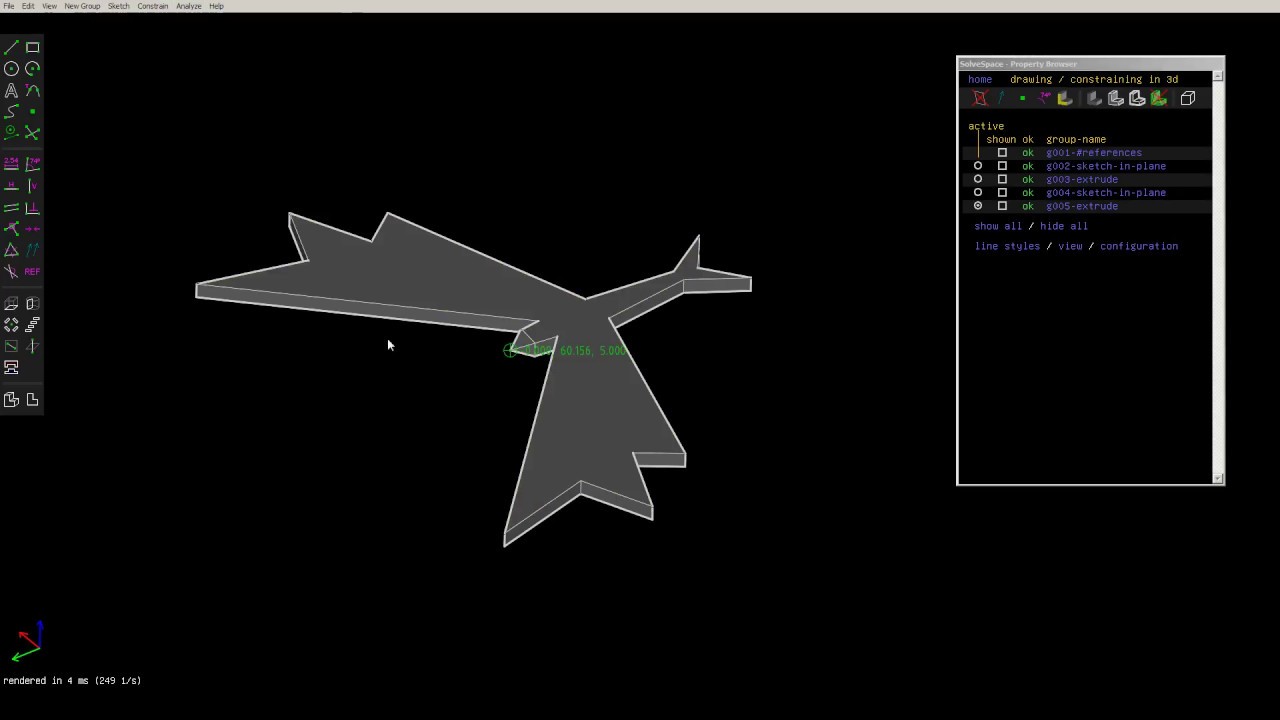Apply parallel constraint icon
The width and height of the screenshot is (1280, 720).
coord(11,207)
